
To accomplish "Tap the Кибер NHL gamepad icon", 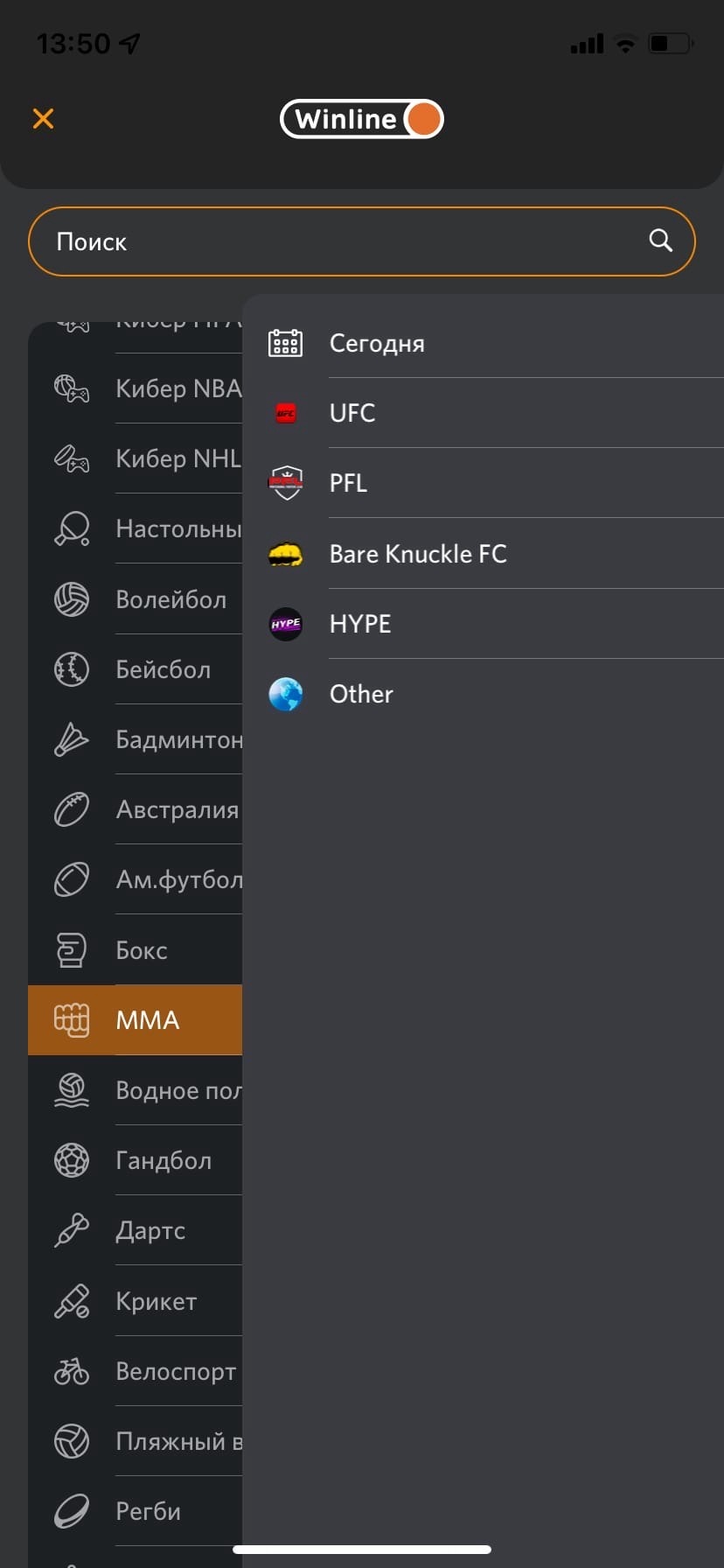I will [72, 458].
